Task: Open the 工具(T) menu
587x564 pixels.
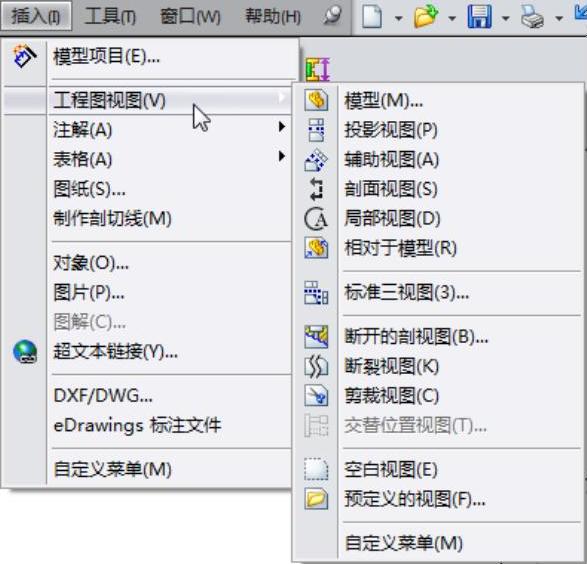Action: pyautogui.click(x=110, y=16)
